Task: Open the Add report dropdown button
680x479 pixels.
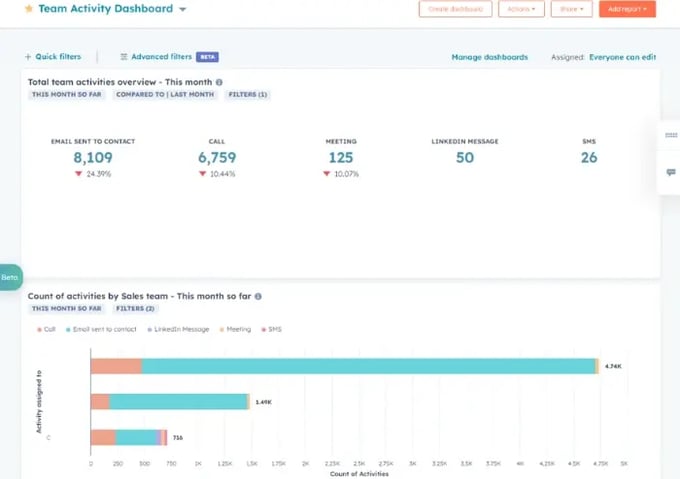Action: point(627,9)
